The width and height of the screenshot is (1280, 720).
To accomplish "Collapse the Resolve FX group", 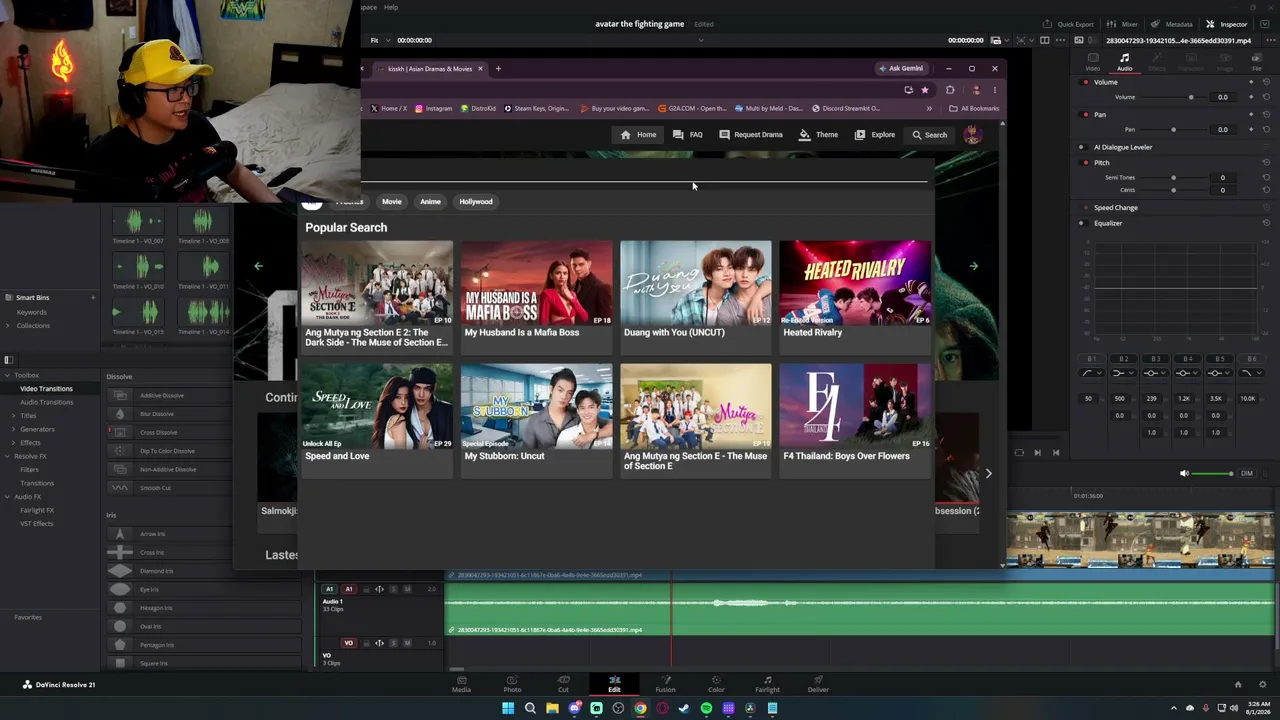I will click(x=7, y=456).
